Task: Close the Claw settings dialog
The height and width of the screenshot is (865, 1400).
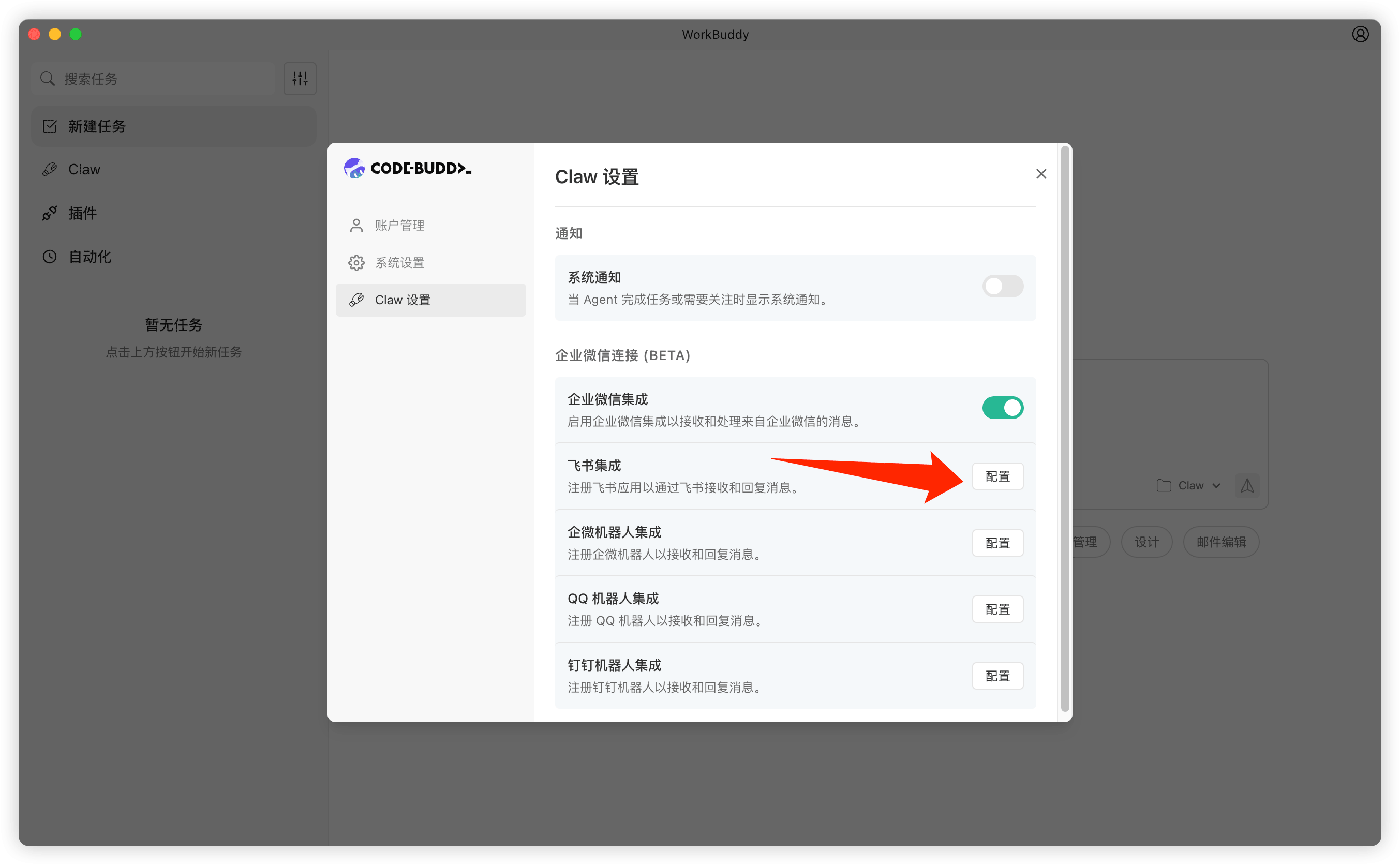Action: click(x=1041, y=174)
